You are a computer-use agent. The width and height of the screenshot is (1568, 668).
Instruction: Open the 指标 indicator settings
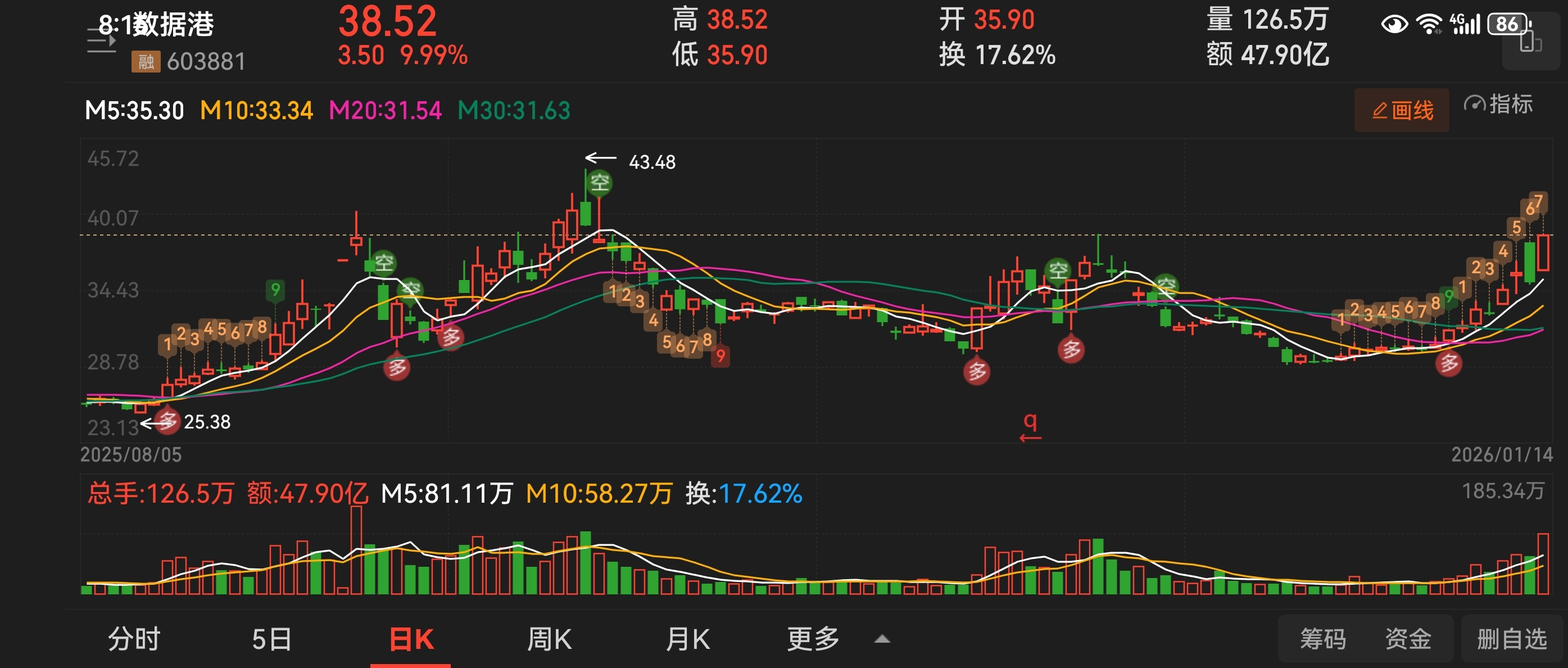[x=1498, y=104]
